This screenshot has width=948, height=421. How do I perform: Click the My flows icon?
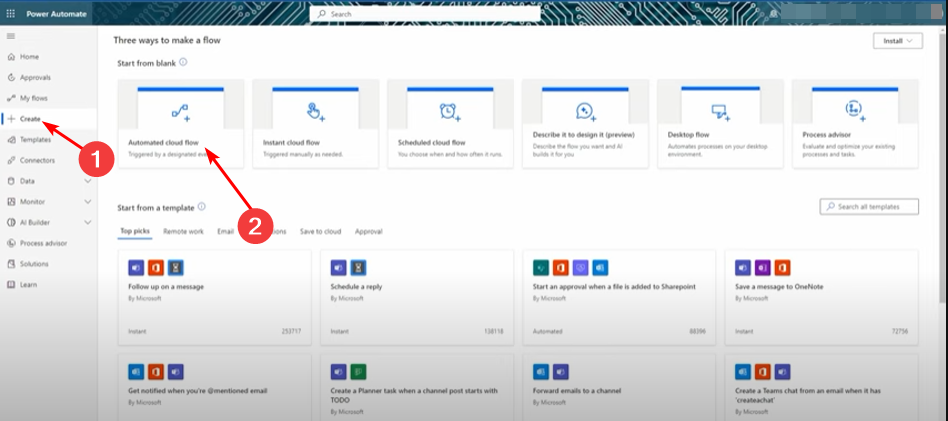click(x=10, y=98)
